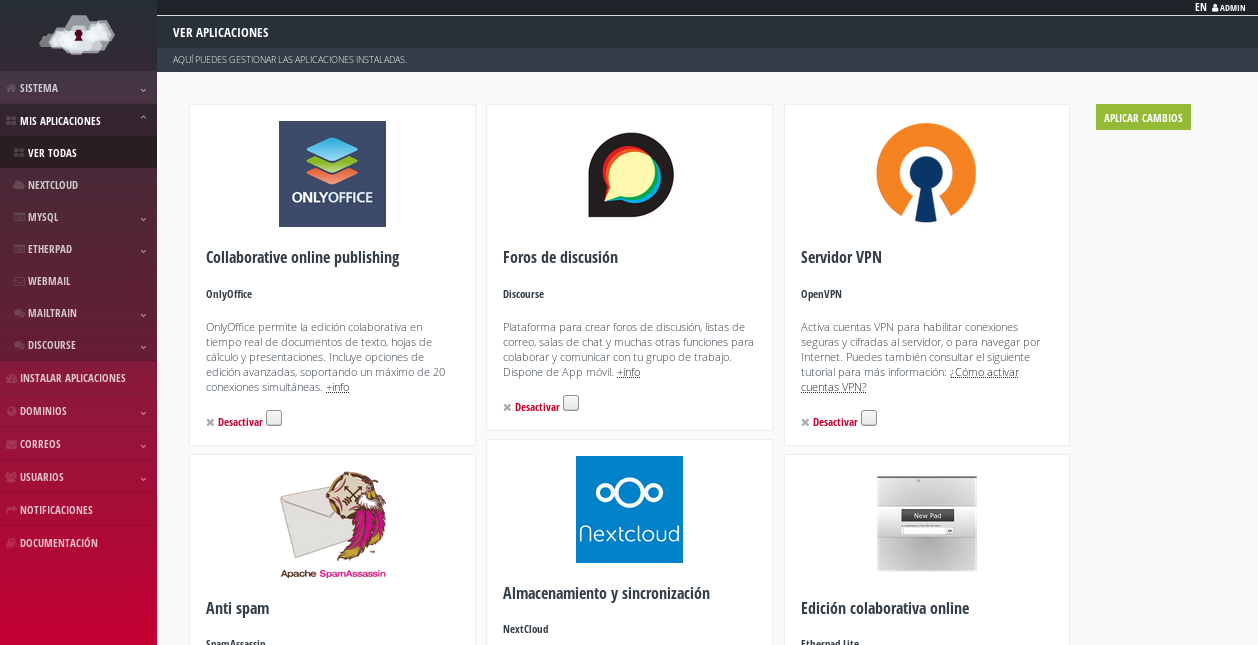
Task: Click the Mis Aplicaciones grid icon
Action: pos(11,121)
